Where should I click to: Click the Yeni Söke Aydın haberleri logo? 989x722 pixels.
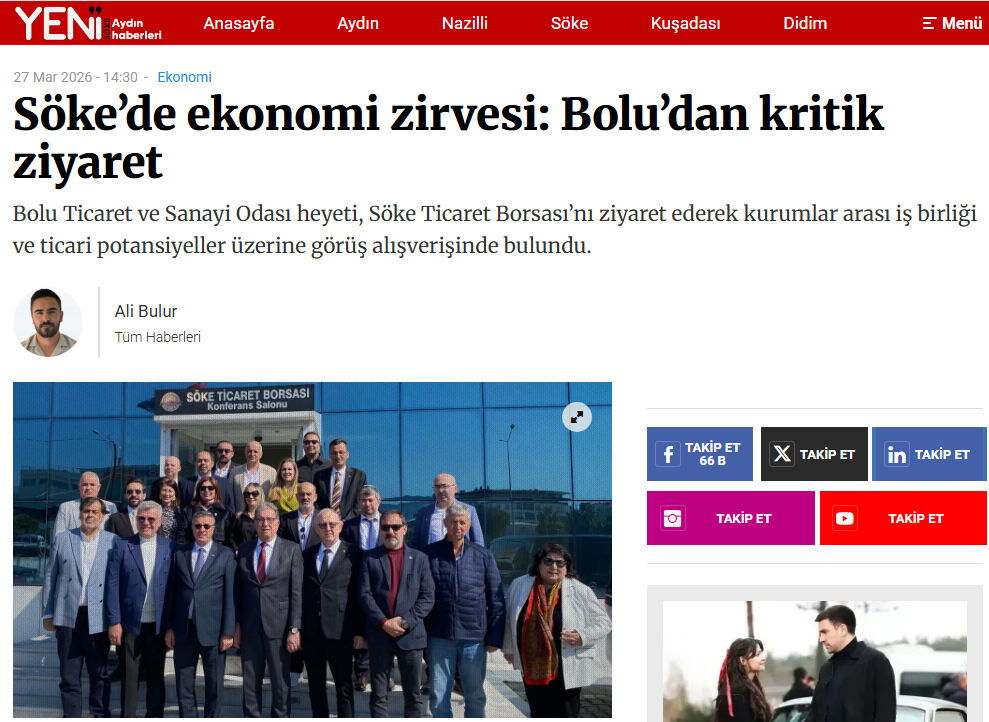point(88,23)
